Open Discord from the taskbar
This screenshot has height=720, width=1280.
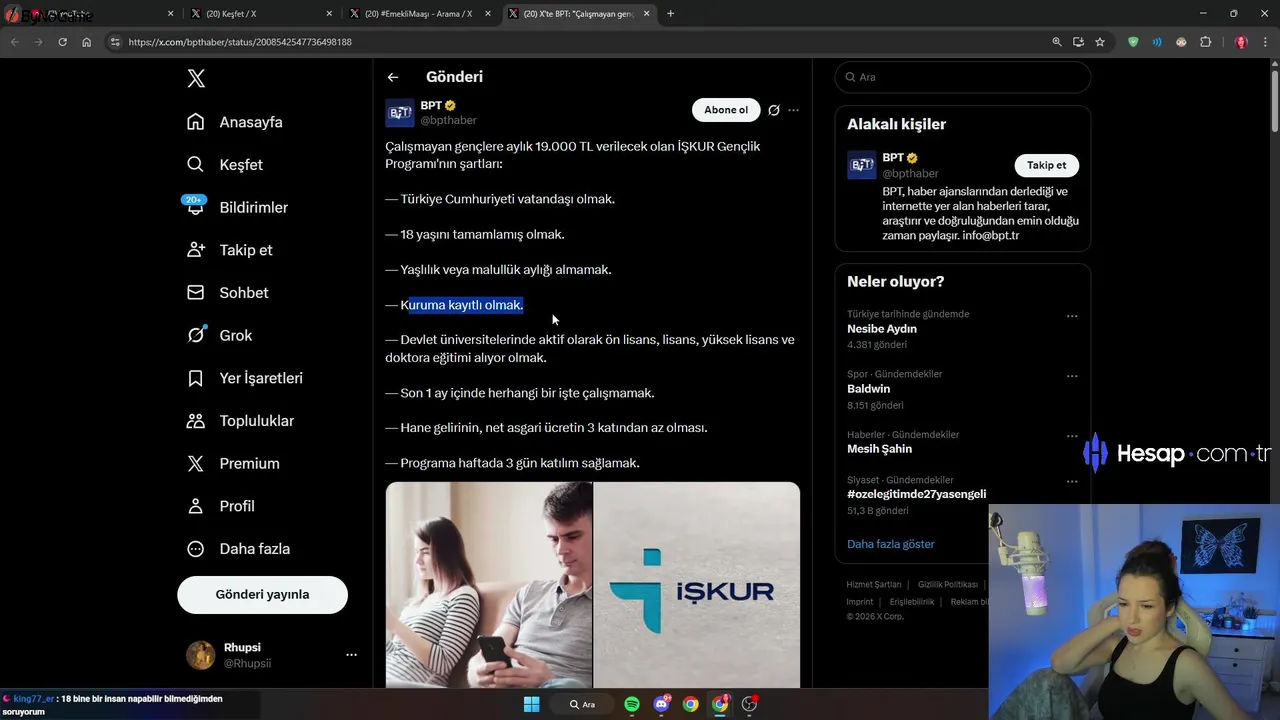point(661,704)
